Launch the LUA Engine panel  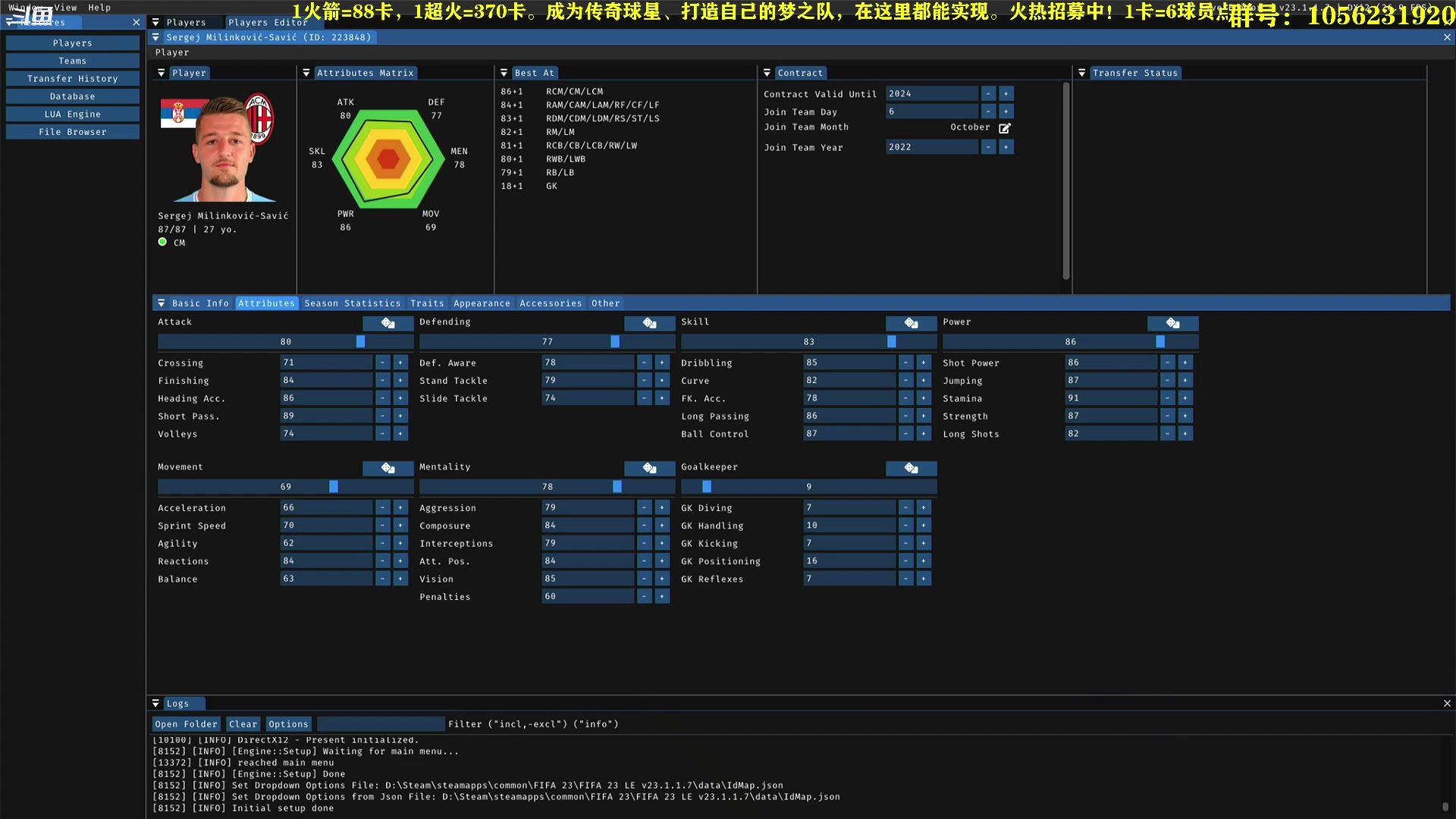point(73,115)
